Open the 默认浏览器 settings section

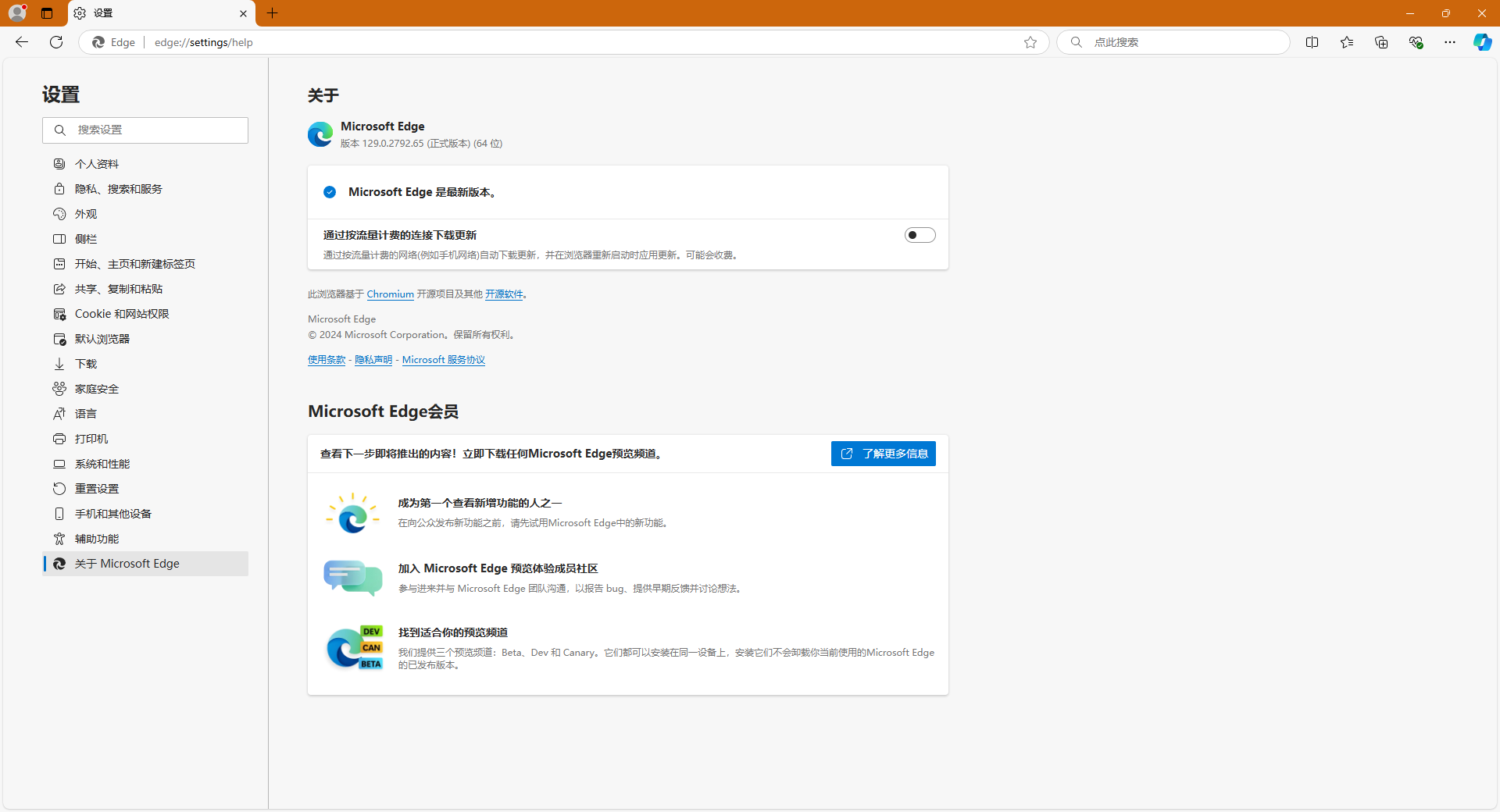(x=145, y=339)
